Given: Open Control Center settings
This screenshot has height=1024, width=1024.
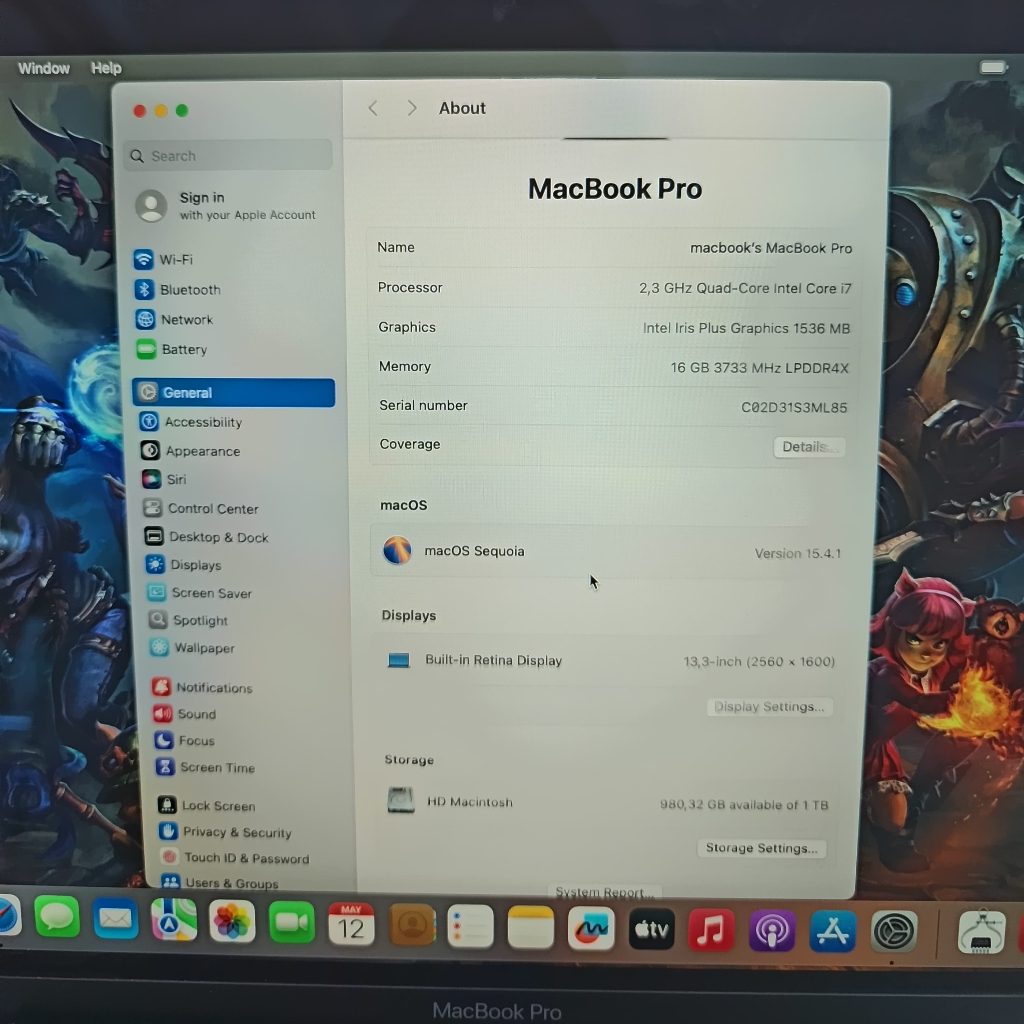Looking at the screenshot, I should click(212, 509).
